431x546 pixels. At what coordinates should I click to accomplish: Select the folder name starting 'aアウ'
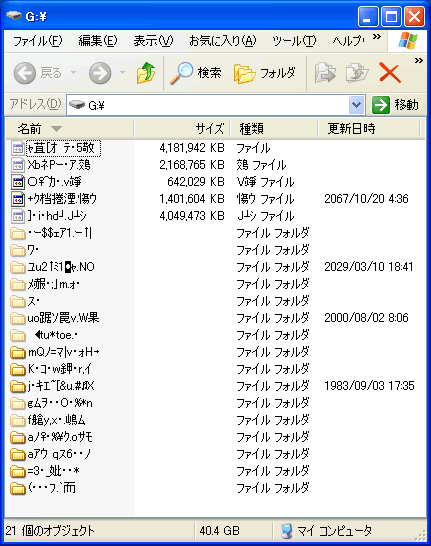pos(59,454)
